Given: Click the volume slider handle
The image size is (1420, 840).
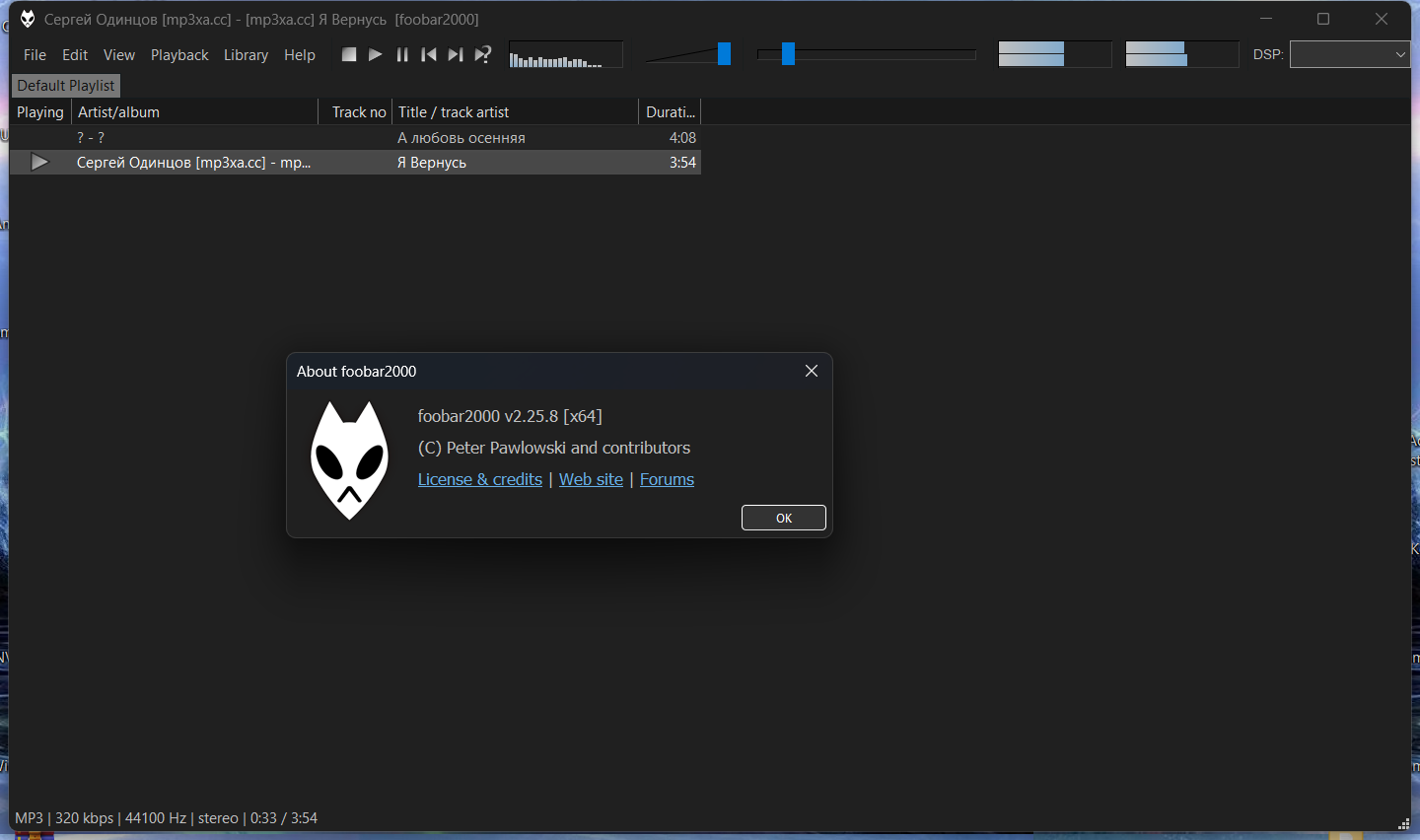Looking at the screenshot, I should (x=724, y=53).
